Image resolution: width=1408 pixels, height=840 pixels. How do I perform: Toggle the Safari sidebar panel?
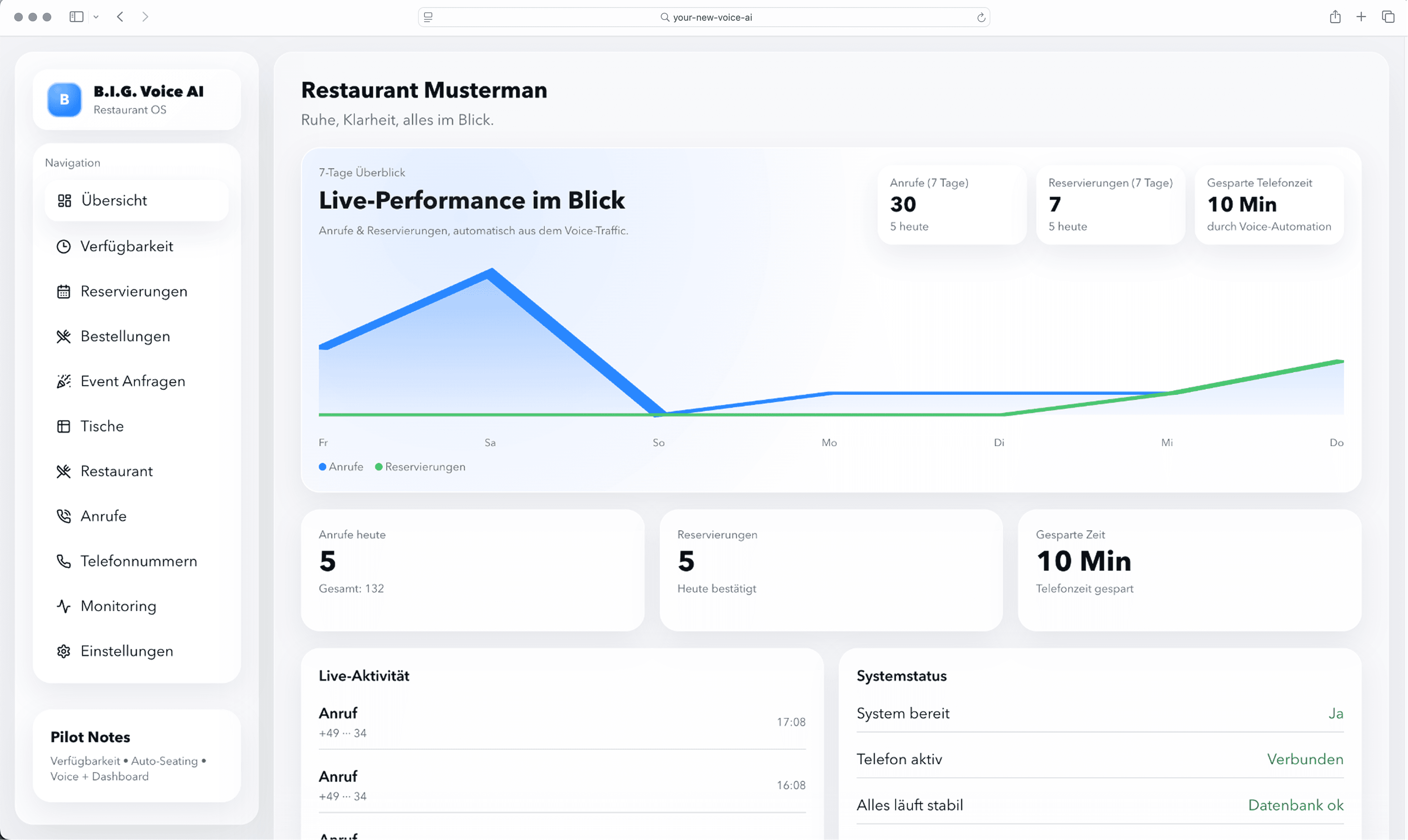coord(76,16)
